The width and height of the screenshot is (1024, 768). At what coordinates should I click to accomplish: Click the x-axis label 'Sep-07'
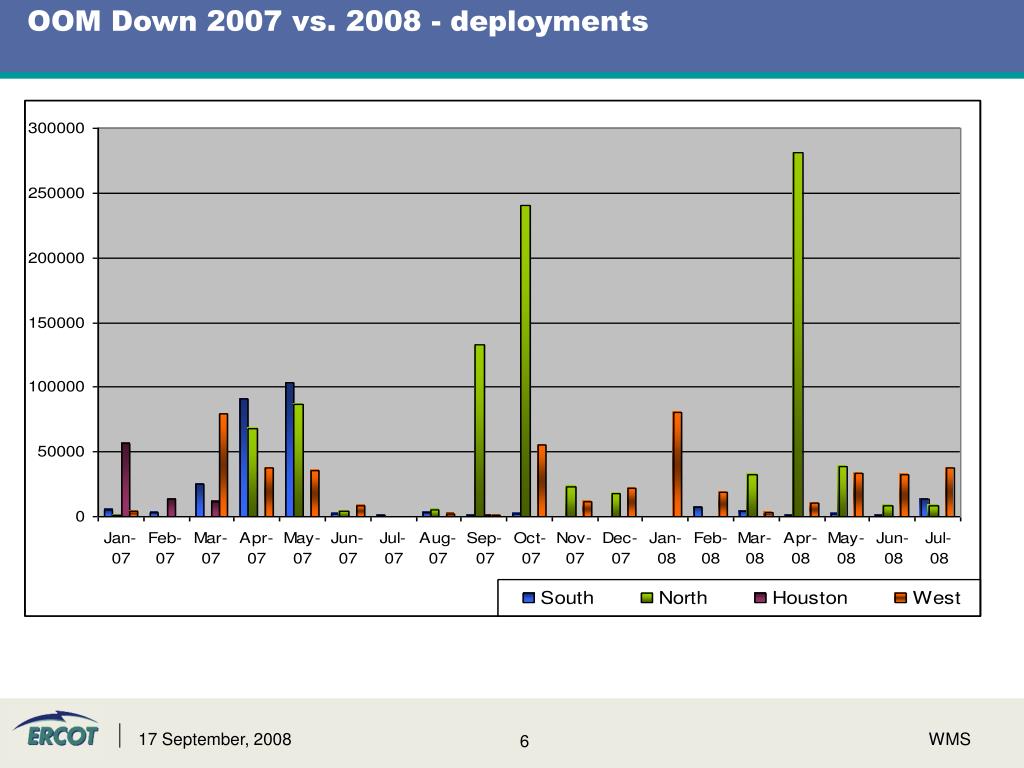(x=485, y=548)
